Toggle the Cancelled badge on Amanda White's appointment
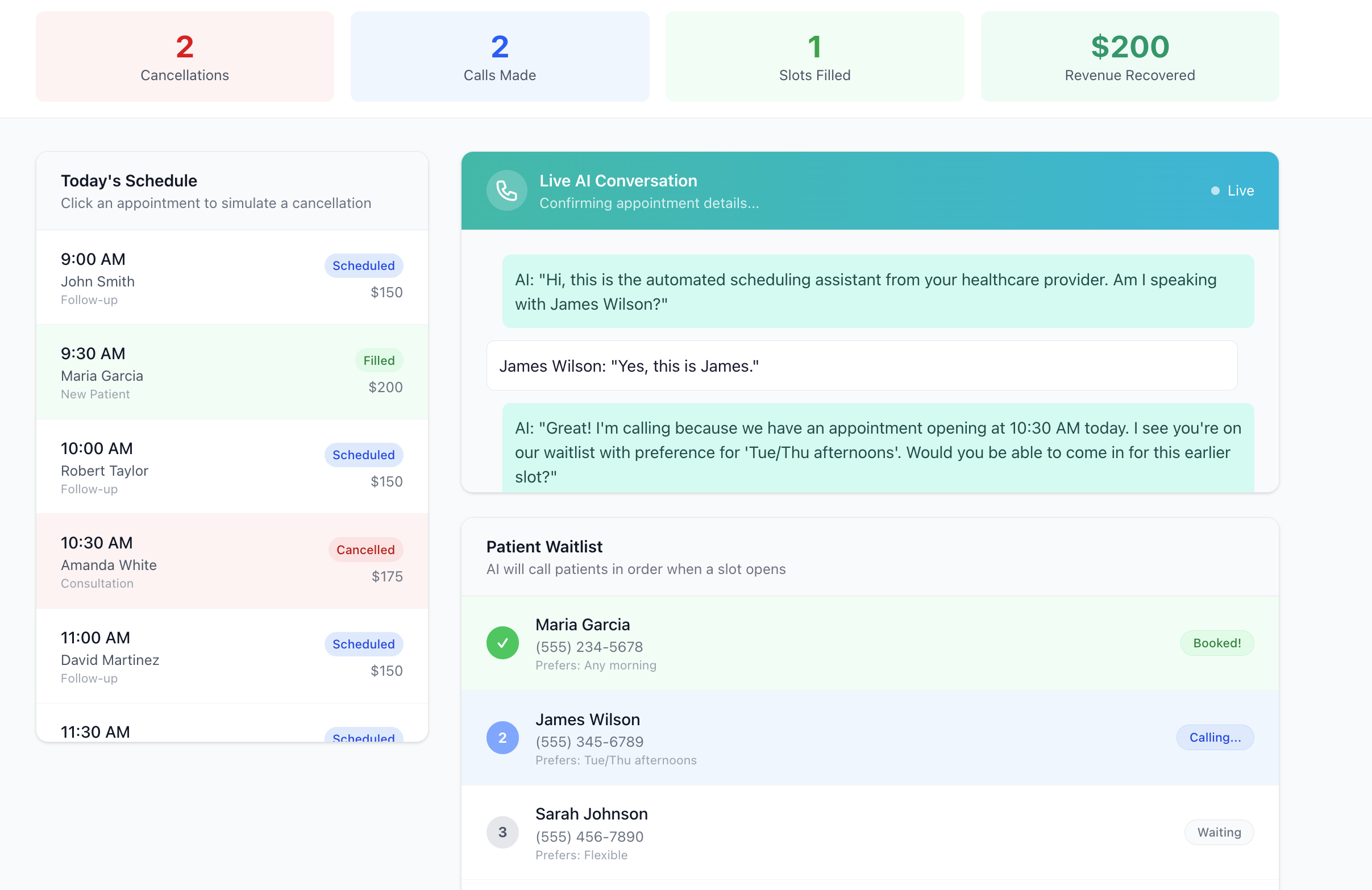Image resolution: width=1372 pixels, height=890 pixels. (x=365, y=550)
